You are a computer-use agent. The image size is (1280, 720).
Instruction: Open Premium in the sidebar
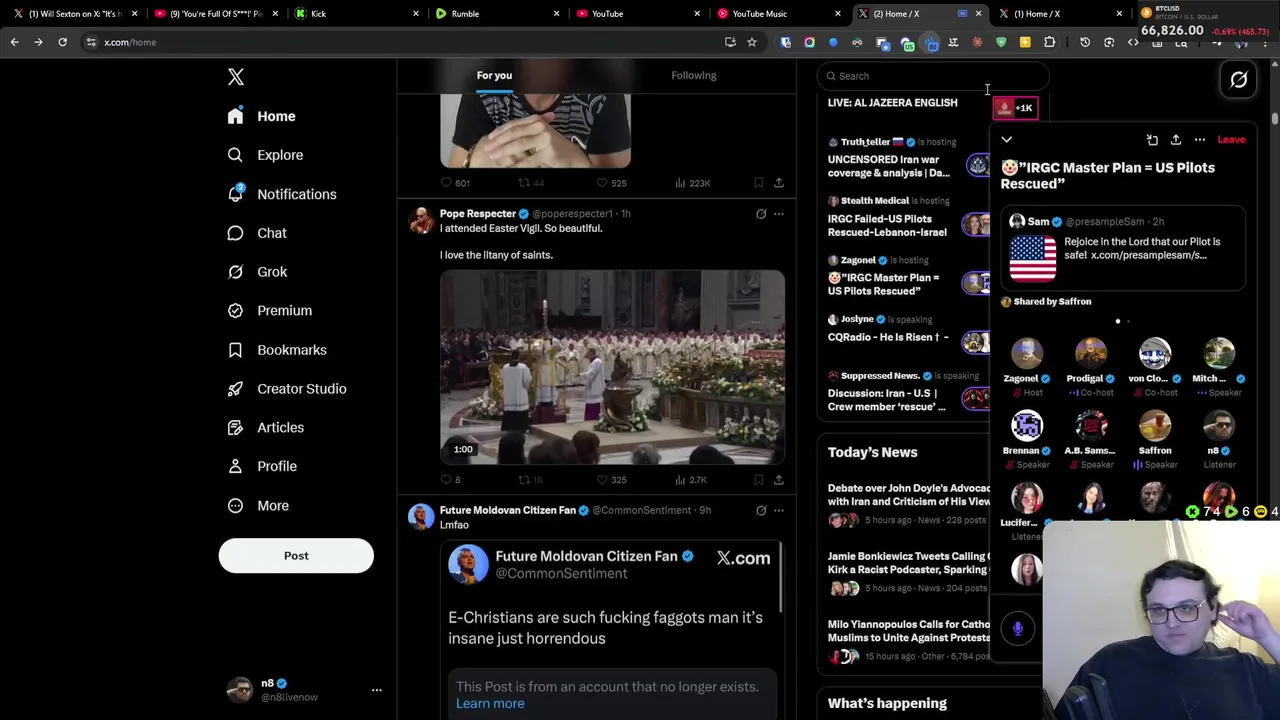click(270, 310)
